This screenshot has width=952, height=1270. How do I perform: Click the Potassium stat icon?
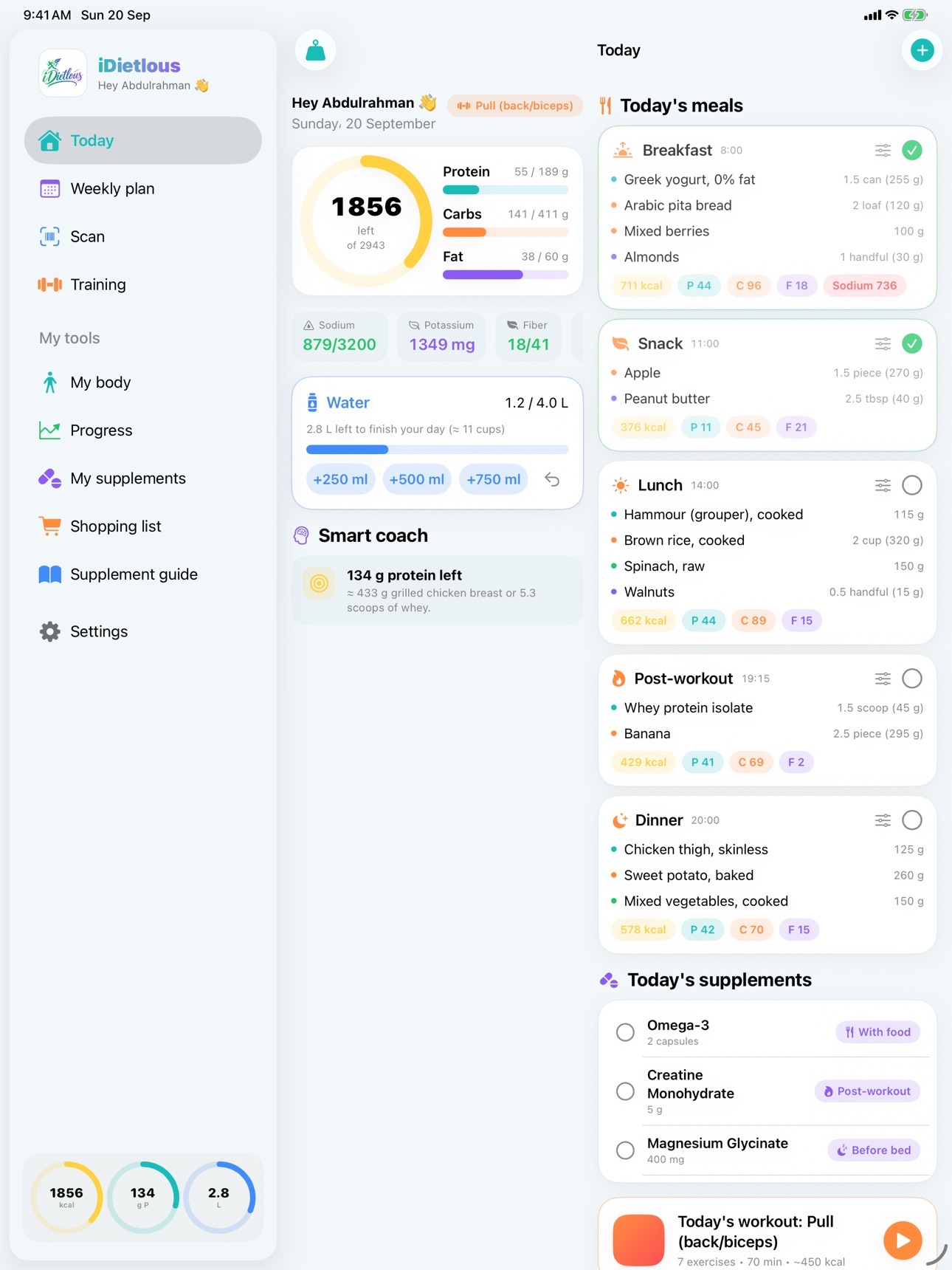tap(414, 325)
